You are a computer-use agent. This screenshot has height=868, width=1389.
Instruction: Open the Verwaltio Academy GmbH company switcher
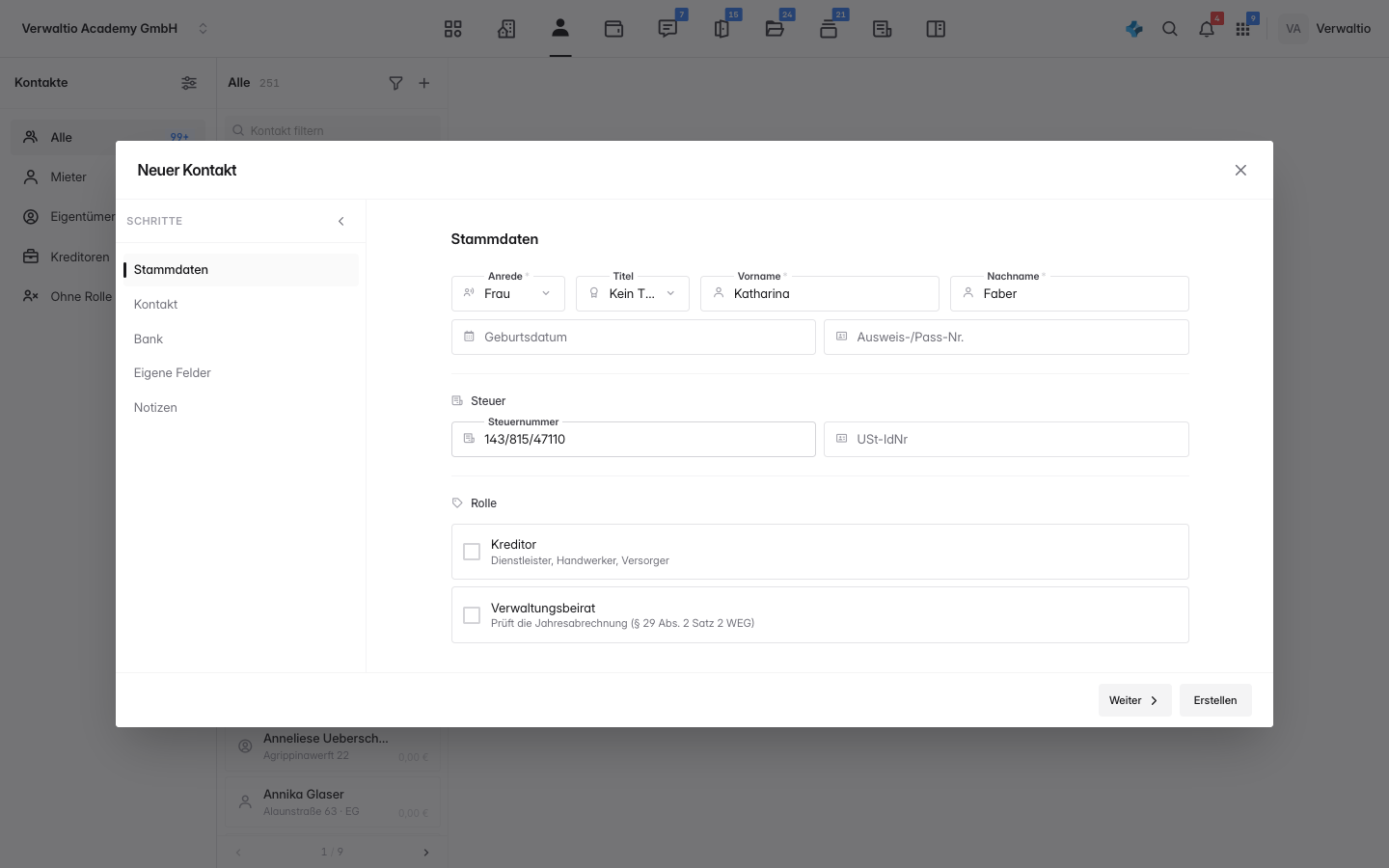pyautogui.click(x=115, y=29)
